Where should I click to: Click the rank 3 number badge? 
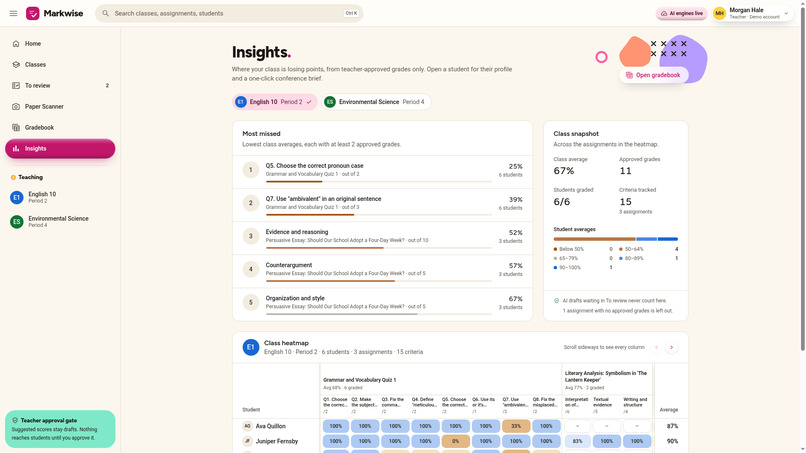251,236
